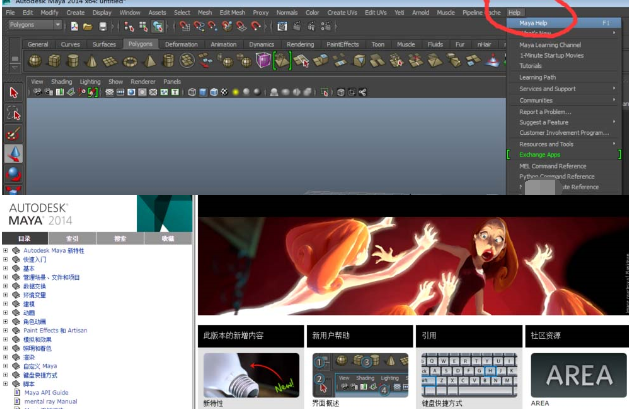The width and height of the screenshot is (629, 409).
Task: Click Exchange Apps in Help menu
Action: coord(540,155)
